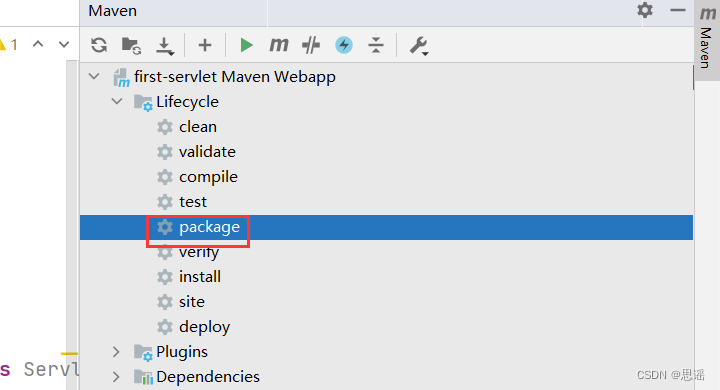Hide the Maven tool window

pyautogui.click(x=678, y=10)
